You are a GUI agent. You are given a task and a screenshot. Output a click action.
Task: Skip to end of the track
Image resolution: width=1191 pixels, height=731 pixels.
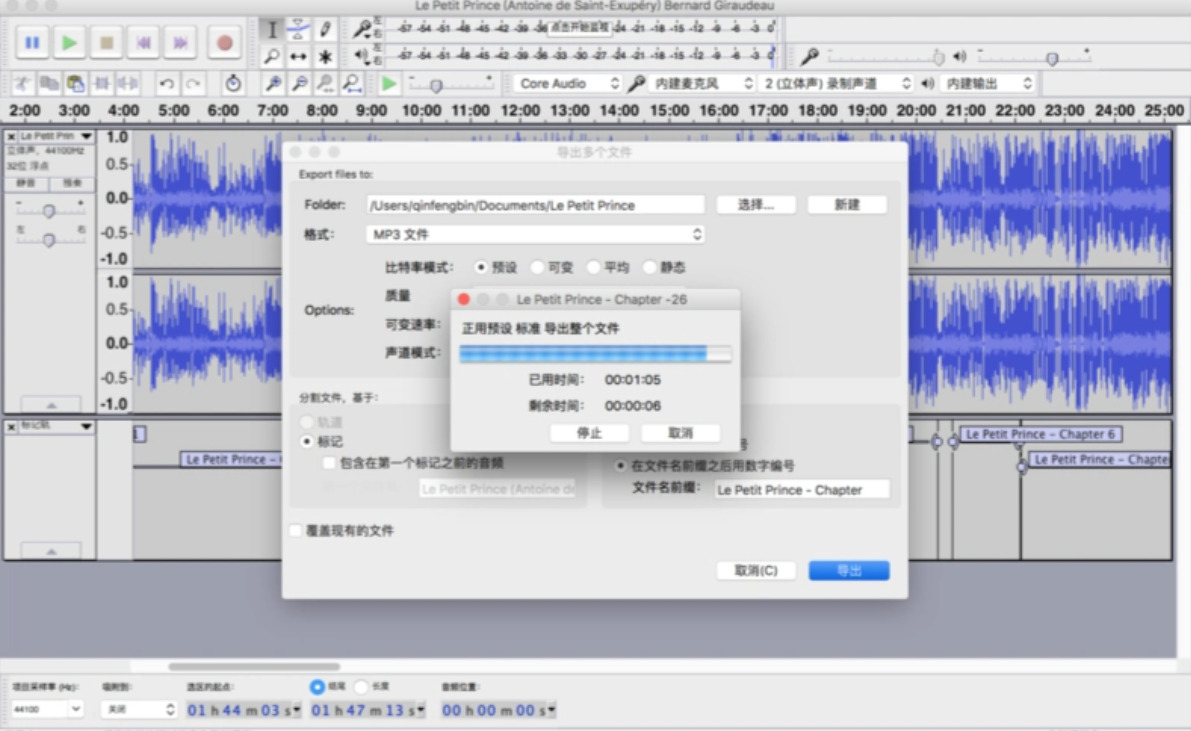pos(180,43)
